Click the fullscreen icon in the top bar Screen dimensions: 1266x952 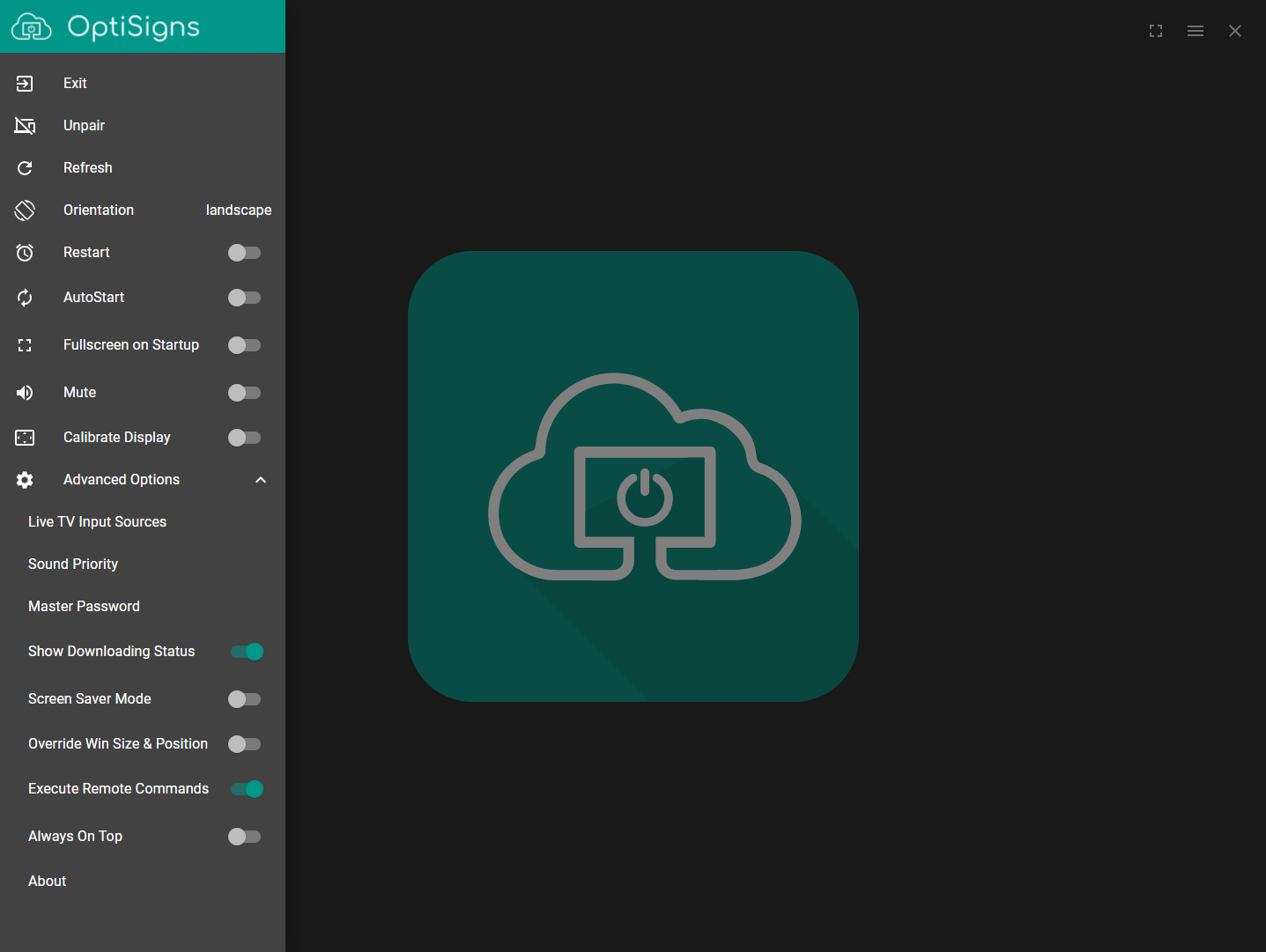pos(1156,30)
